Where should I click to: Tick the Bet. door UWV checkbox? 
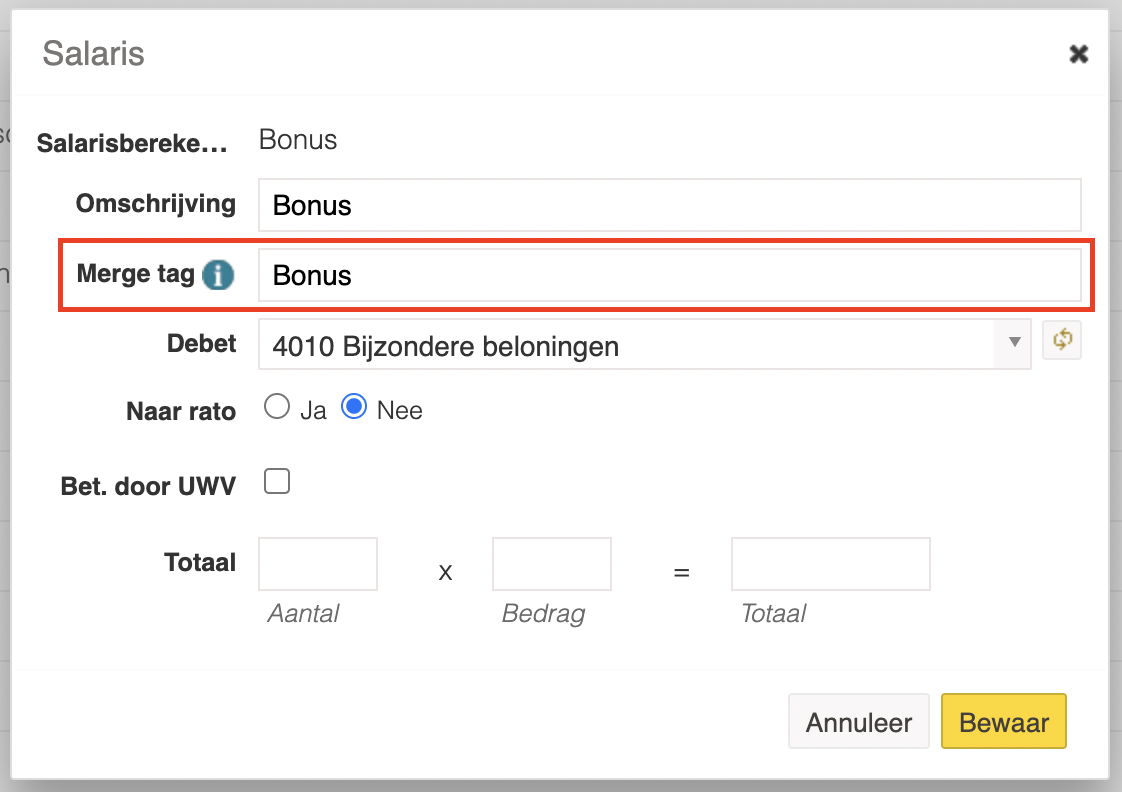coord(277,481)
